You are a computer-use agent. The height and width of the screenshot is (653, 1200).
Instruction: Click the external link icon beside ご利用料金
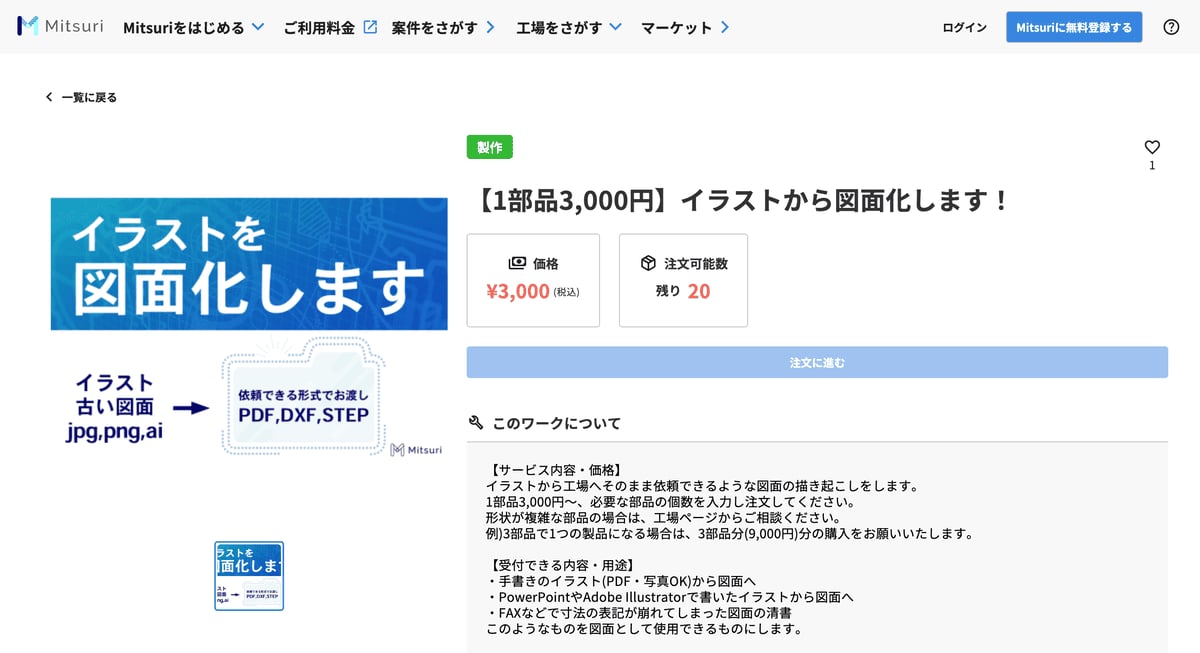coord(370,27)
